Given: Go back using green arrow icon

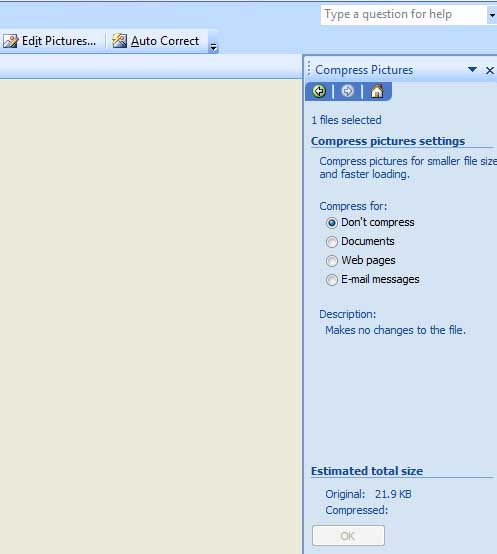Looking at the screenshot, I should pos(319,92).
